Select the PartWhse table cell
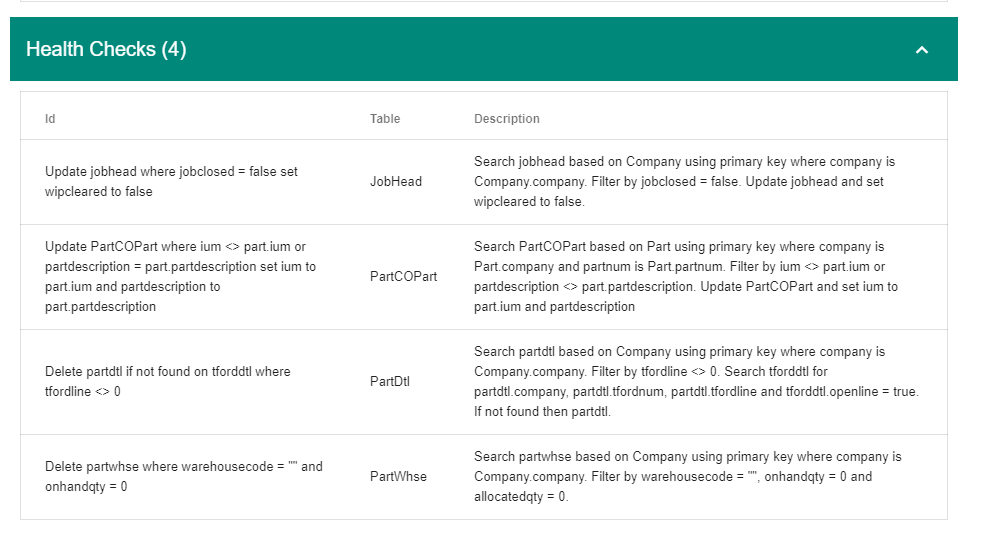Screen dimensions: 985x540 (398, 477)
